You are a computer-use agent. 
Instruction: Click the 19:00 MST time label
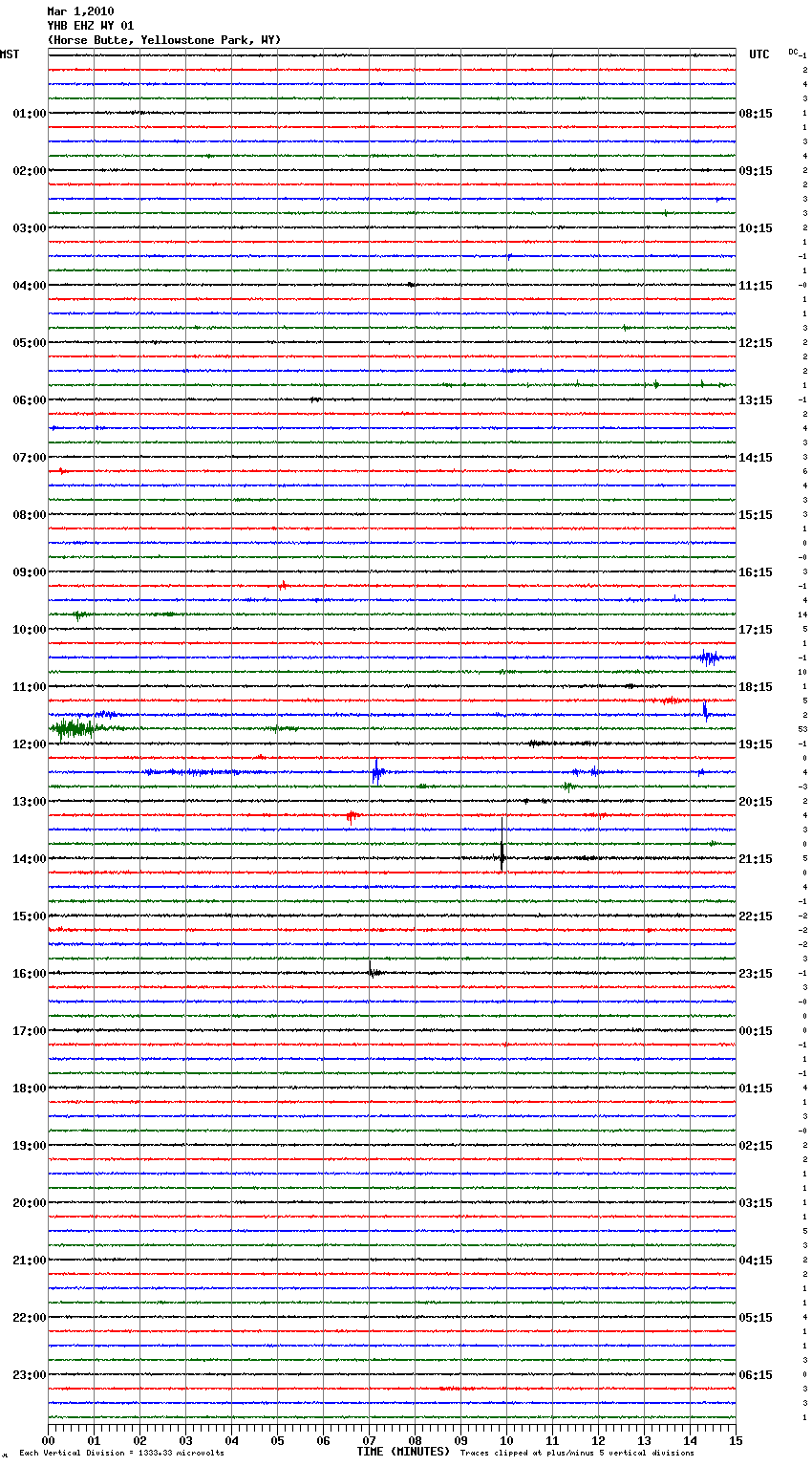[x=30, y=1146]
